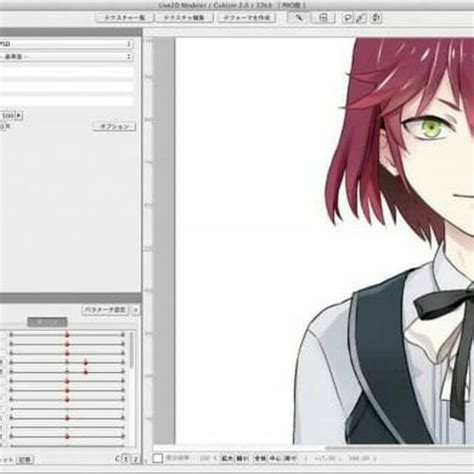This screenshot has width=474, height=474.
Task: Click the fourth slider's right-offset handle
Action: (x=86, y=362)
